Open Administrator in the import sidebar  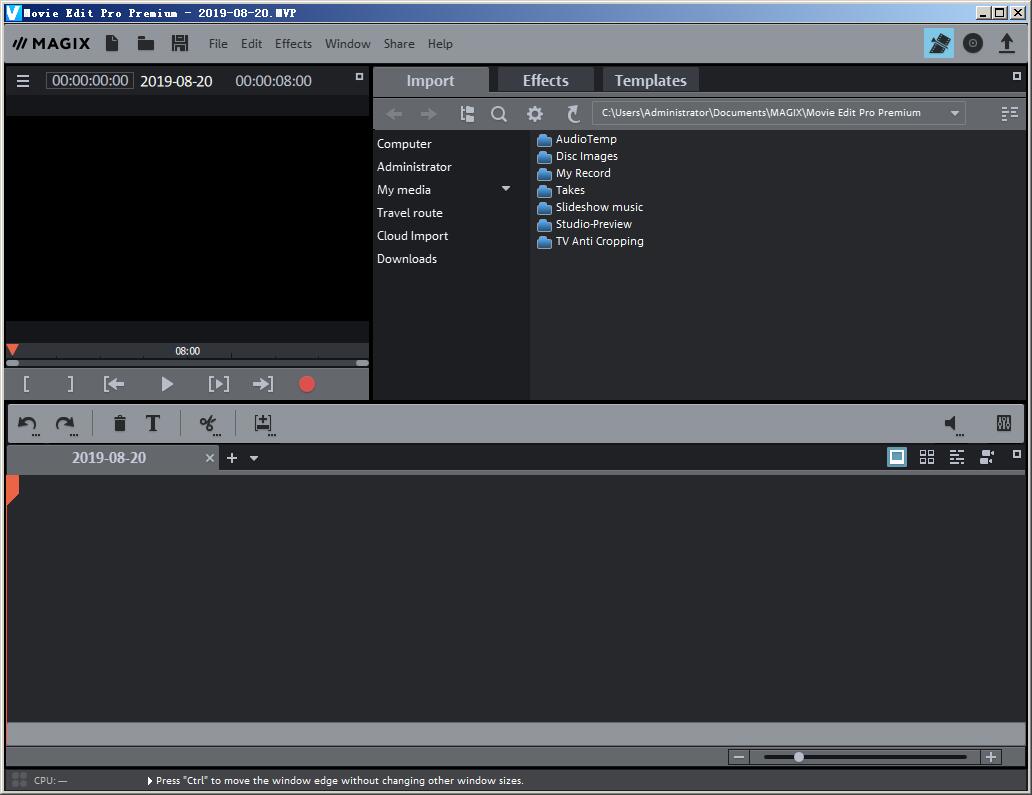414,167
